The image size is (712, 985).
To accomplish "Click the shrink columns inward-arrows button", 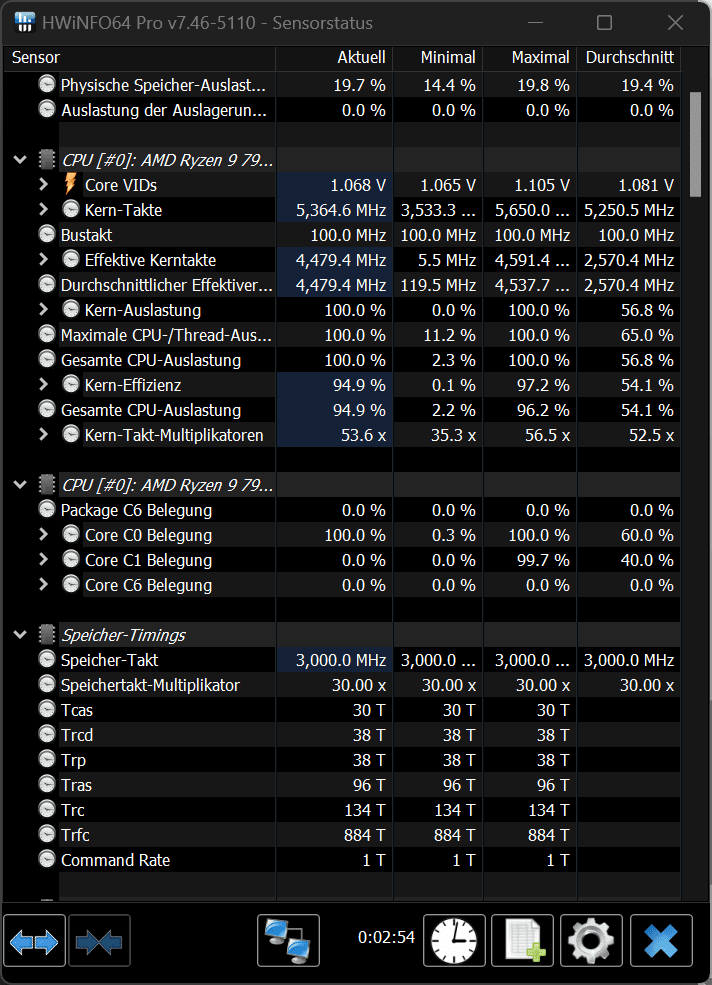I will 99,941.
